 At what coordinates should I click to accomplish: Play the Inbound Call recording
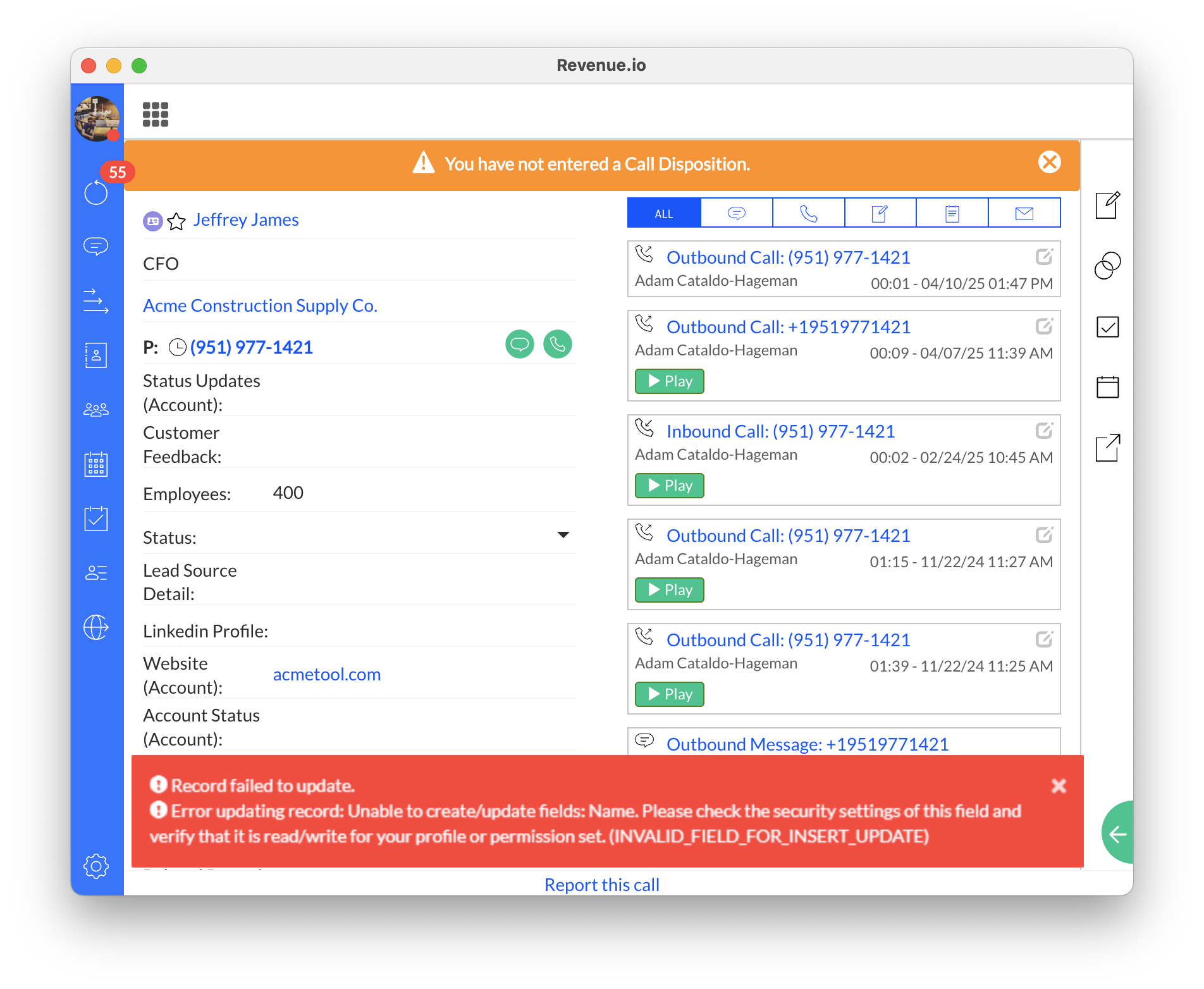click(x=669, y=486)
